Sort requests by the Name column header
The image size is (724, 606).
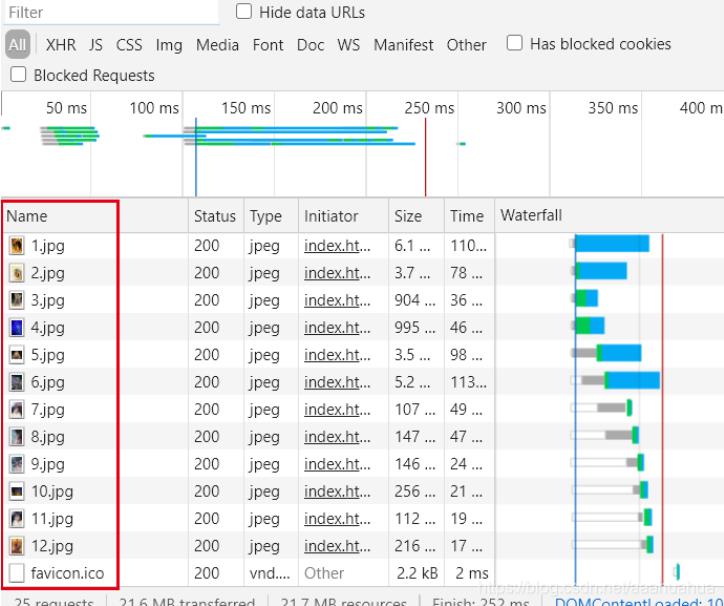tap(26, 216)
